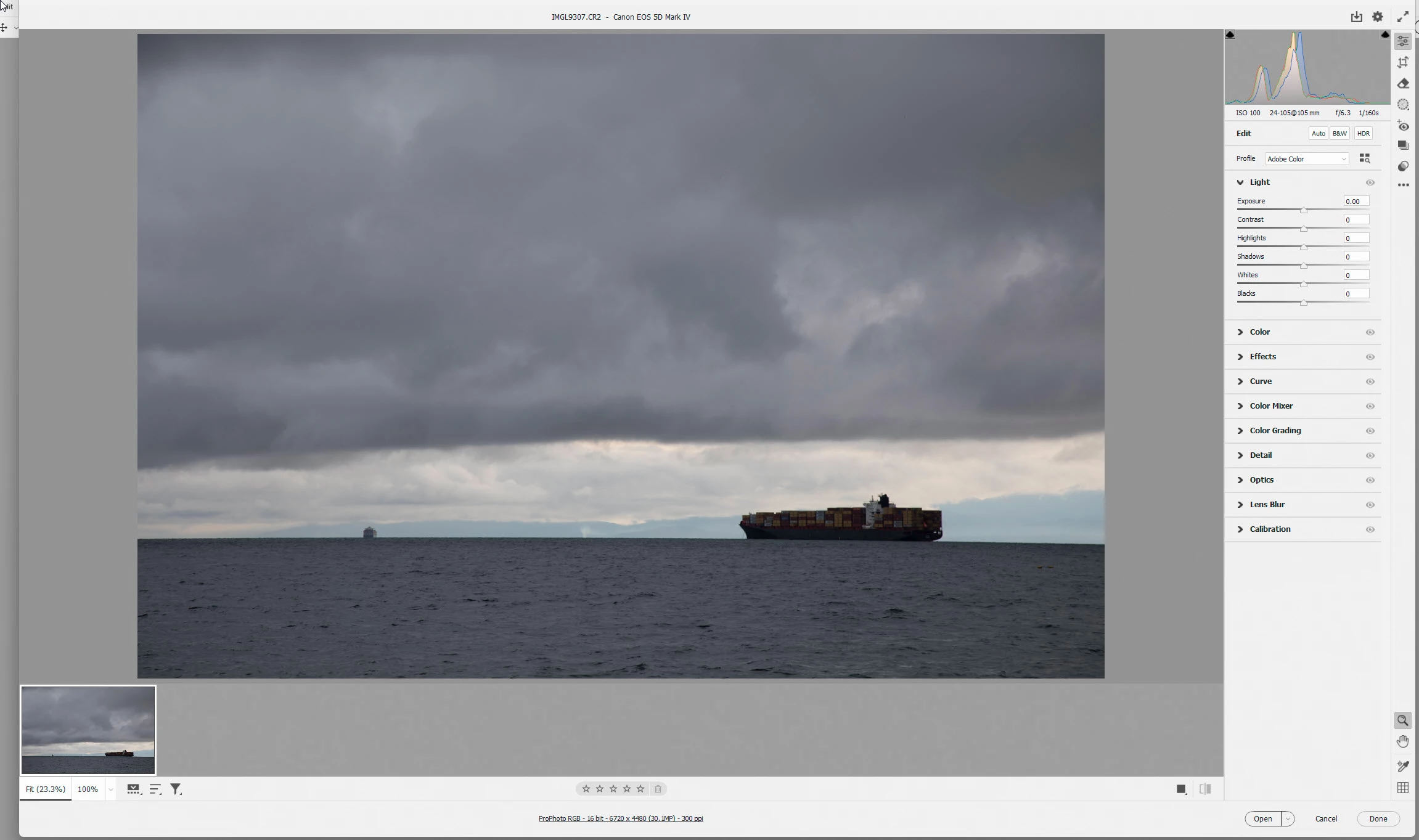This screenshot has height=840, width=1419.
Task: Open the filmstrip filter icon
Action: coord(176,789)
